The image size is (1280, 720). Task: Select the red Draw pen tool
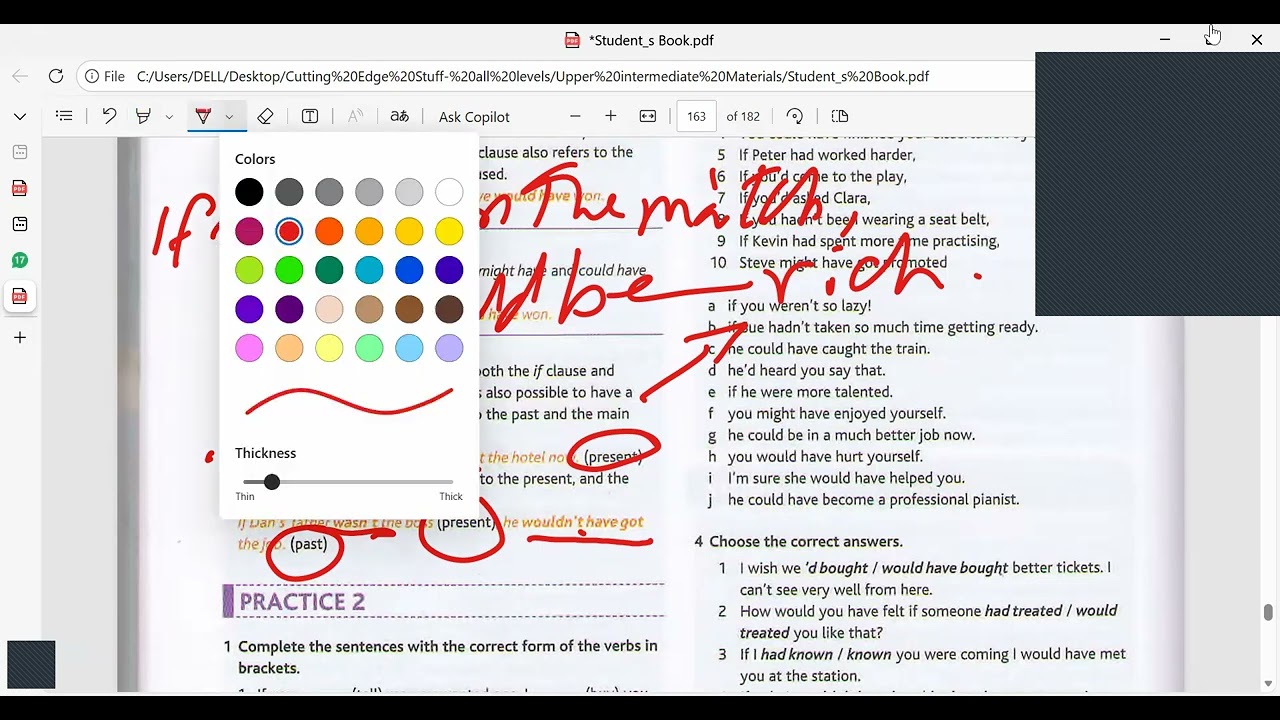pos(203,116)
